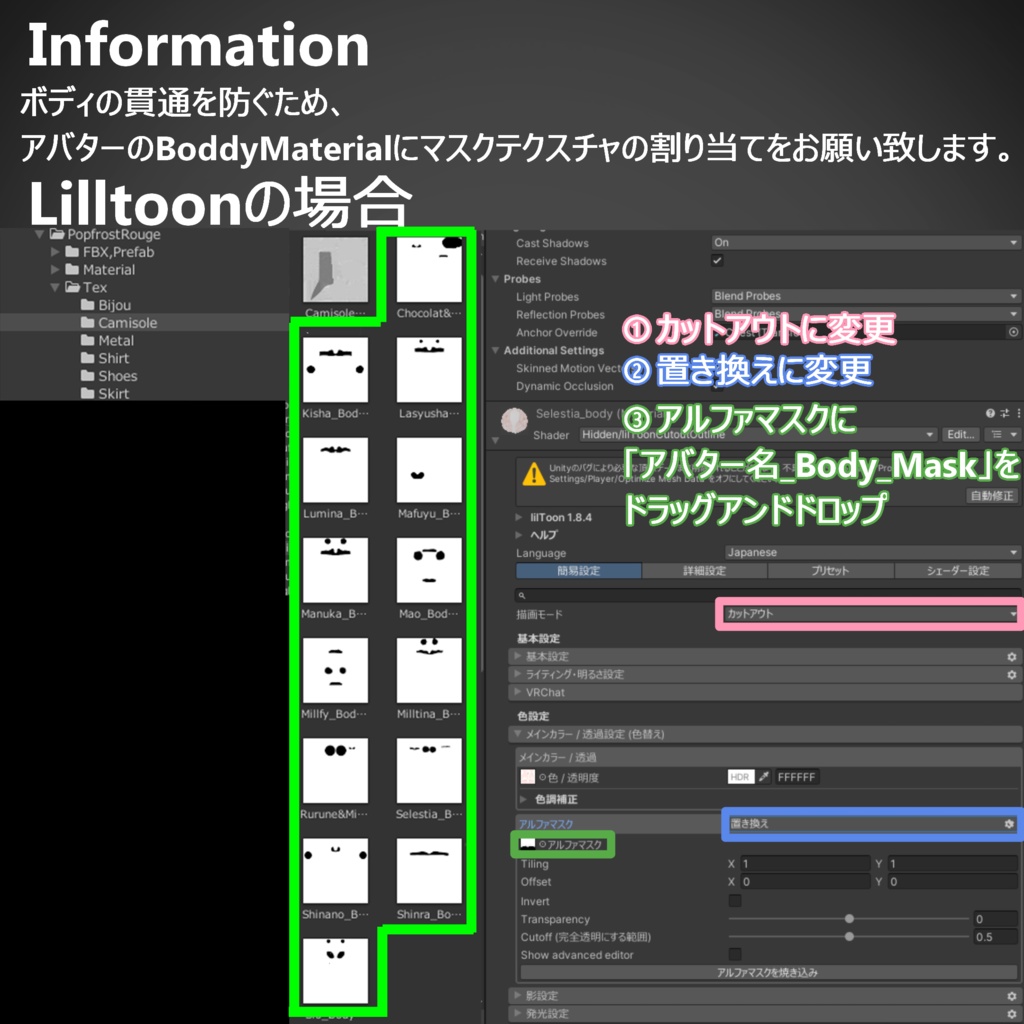
Task: Click the gear icon on ライティング・明るさ設定
Action: (x=1009, y=674)
